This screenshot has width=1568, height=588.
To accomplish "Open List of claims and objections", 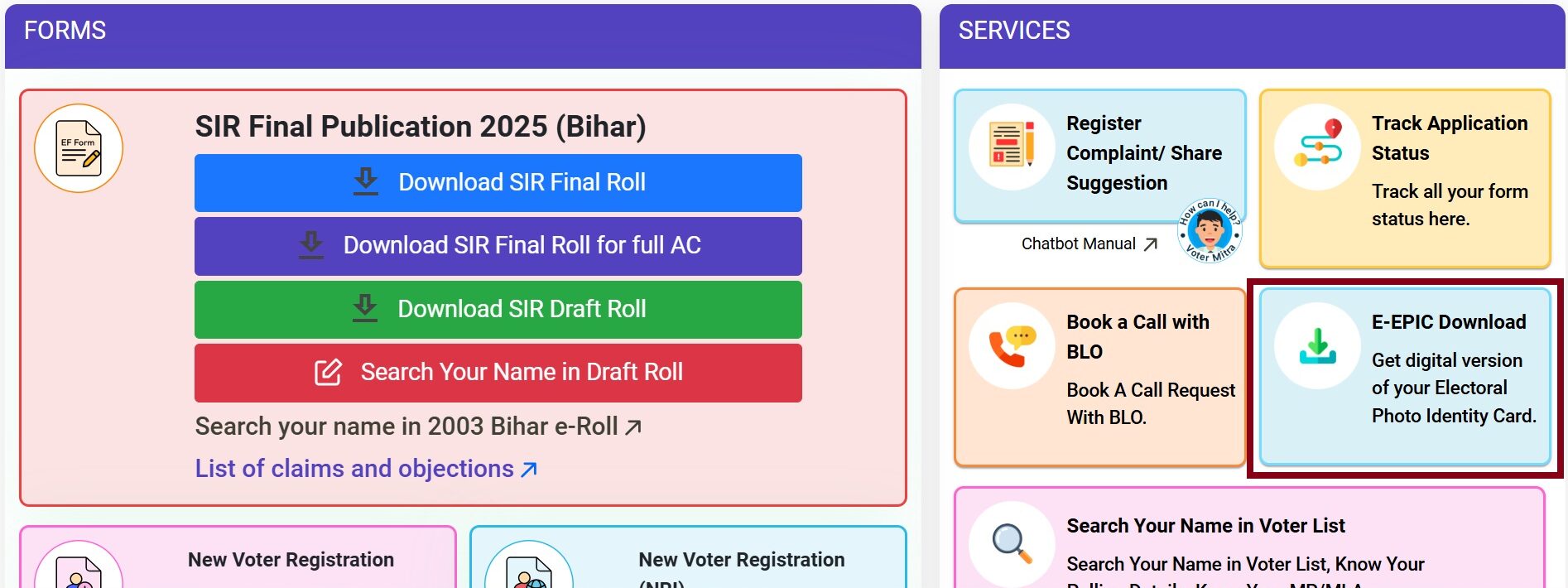I will pos(365,468).
